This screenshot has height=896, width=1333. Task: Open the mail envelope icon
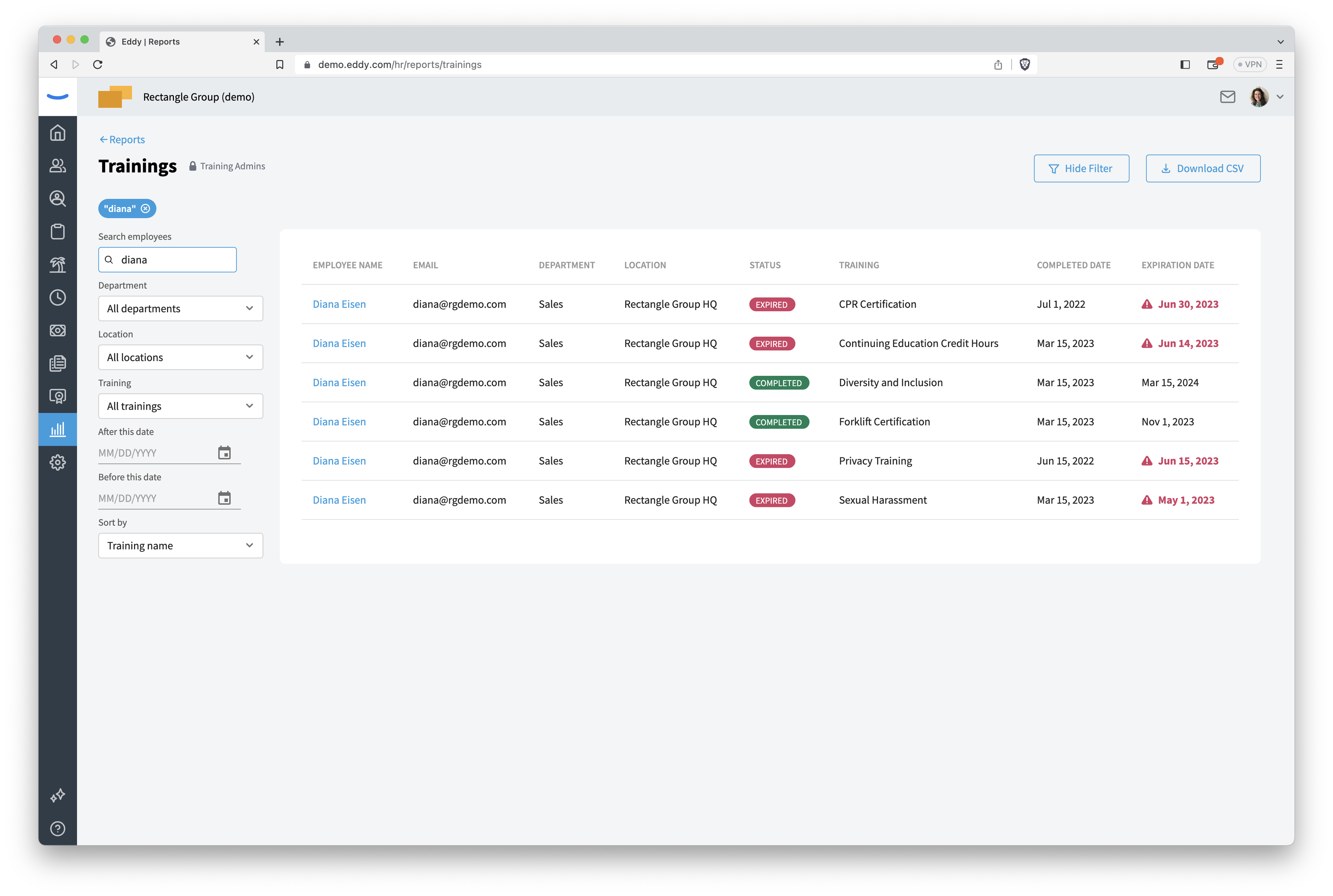coord(1227,97)
